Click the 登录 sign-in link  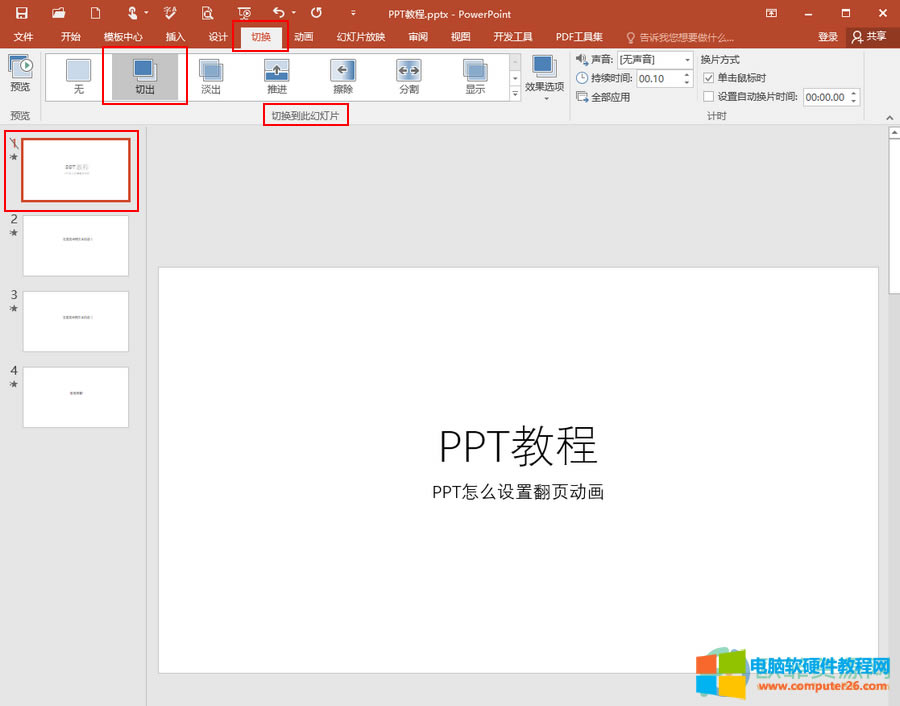[x=828, y=37]
